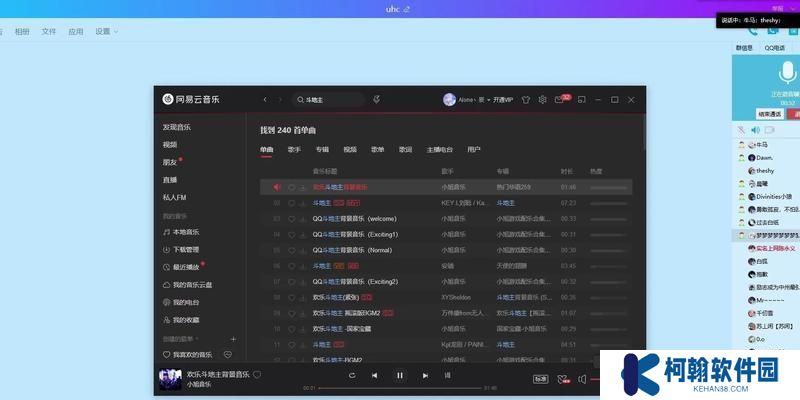This screenshot has width=800, height=400.
Task: Select the 视频 results tab
Action: click(350, 149)
